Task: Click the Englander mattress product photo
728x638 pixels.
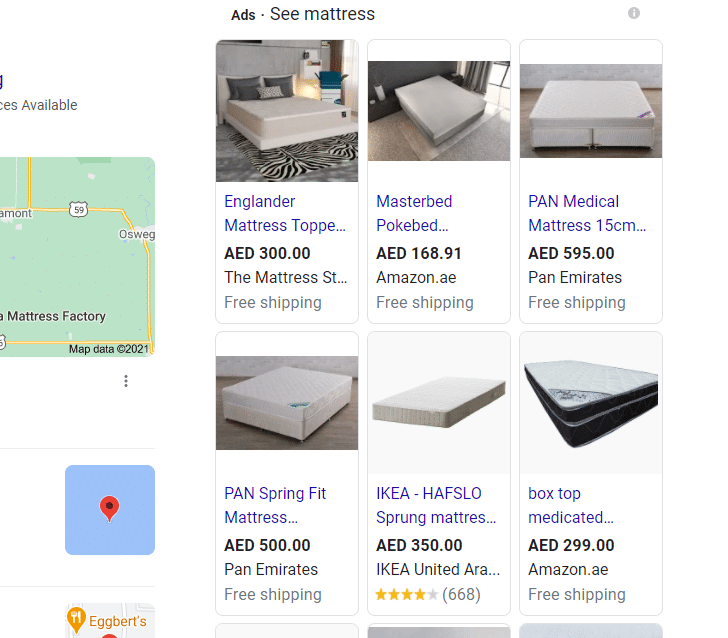Action: point(287,110)
